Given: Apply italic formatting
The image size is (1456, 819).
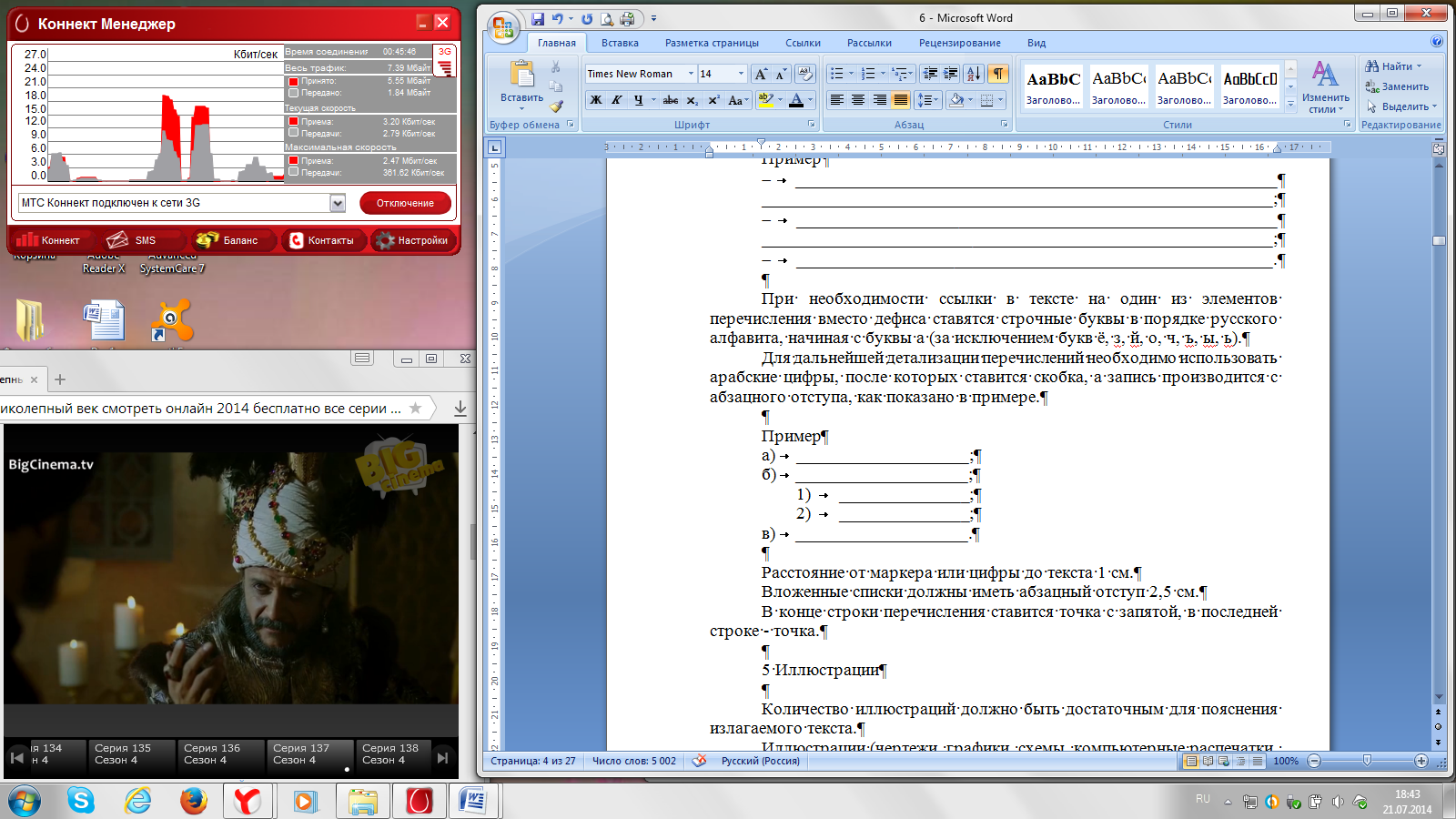Looking at the screenshot, I should coord(617,100).
